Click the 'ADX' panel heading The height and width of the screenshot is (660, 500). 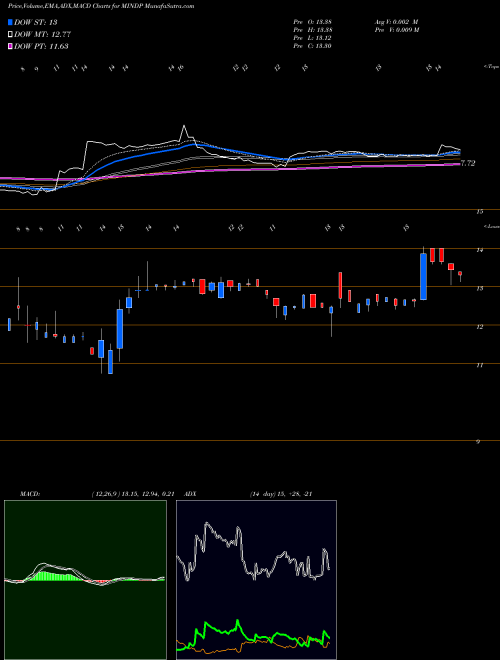(190, 494)
